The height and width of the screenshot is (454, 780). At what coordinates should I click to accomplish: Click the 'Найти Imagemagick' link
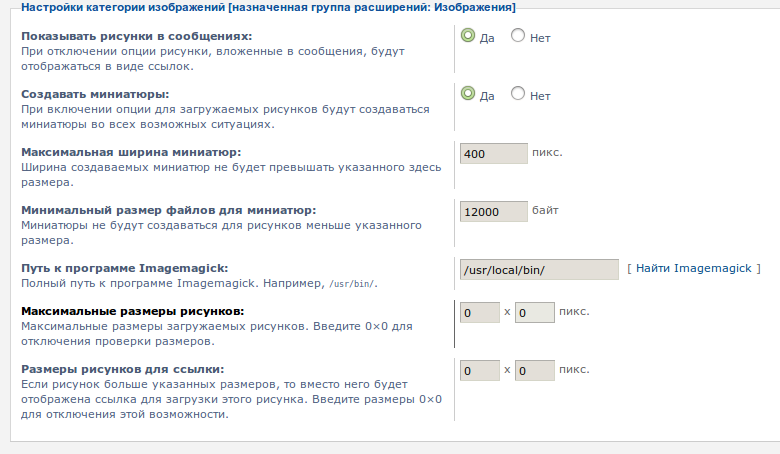[x=694, y=268]
